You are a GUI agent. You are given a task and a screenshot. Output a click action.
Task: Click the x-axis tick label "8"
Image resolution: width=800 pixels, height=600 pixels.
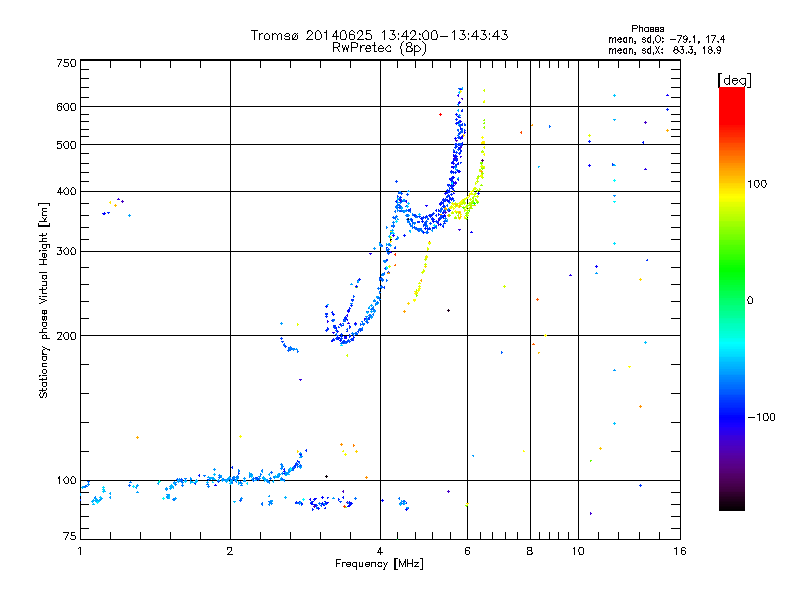(x=530, y=551)
